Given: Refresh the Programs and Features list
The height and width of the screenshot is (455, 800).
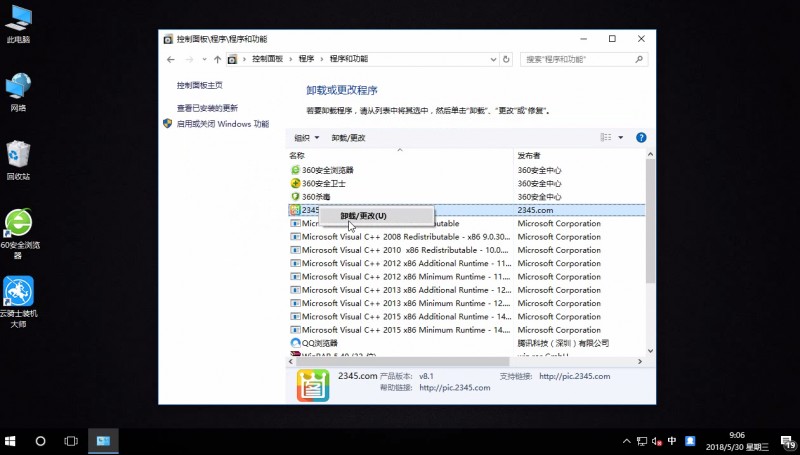Looking at the screenshot, I should click(506, 59).
